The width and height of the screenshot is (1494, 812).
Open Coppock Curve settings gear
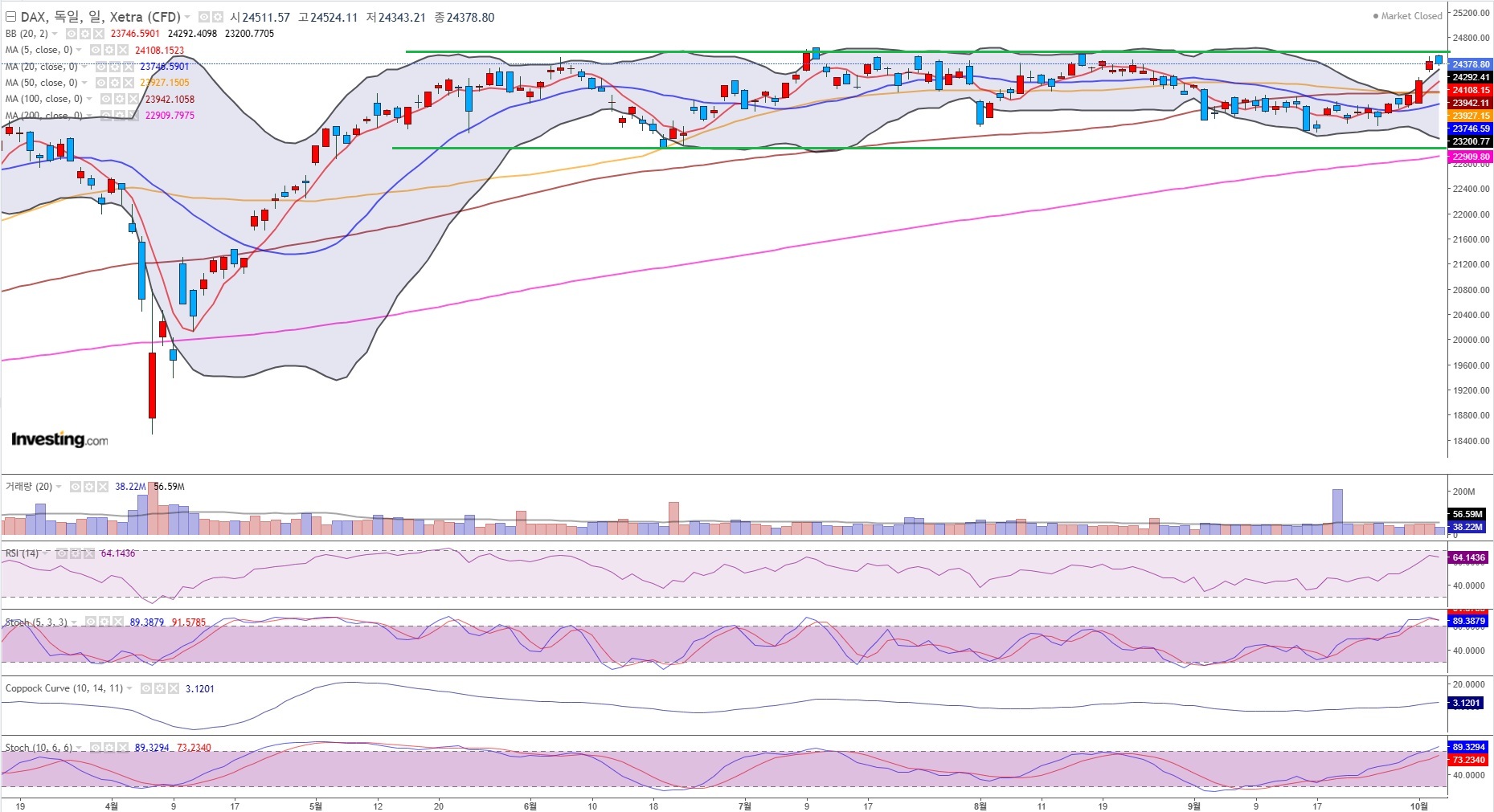tap(159, 688)
